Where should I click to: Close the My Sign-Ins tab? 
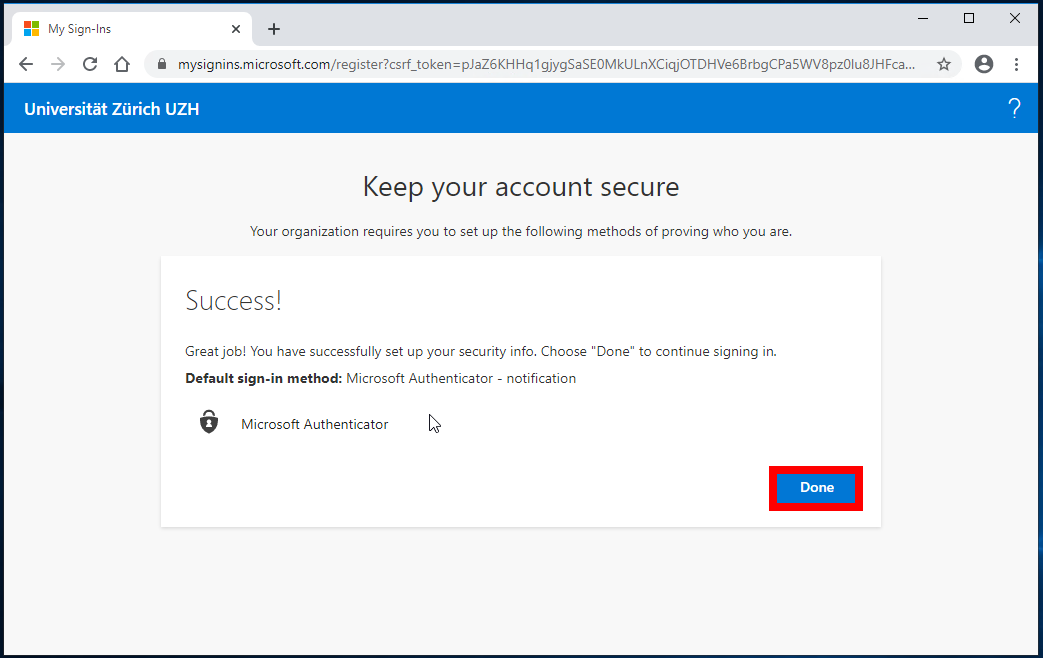point(236,29)
